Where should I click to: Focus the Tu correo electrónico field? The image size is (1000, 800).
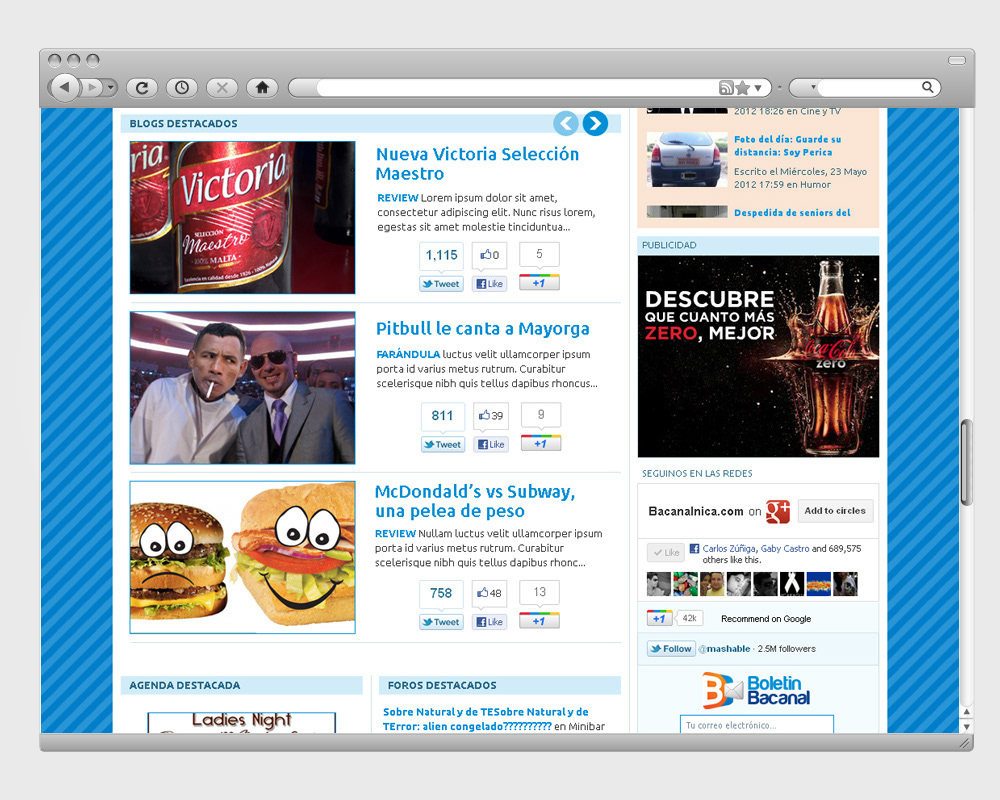tap(757, 724)
